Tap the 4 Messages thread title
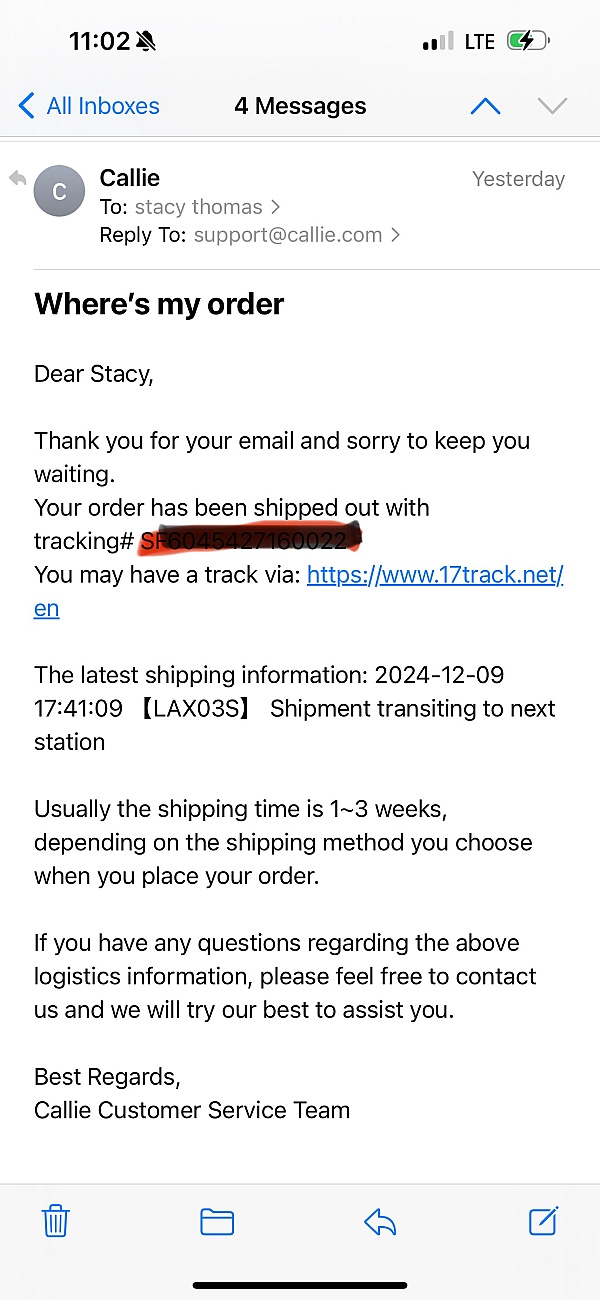 [x=300, y=106]
